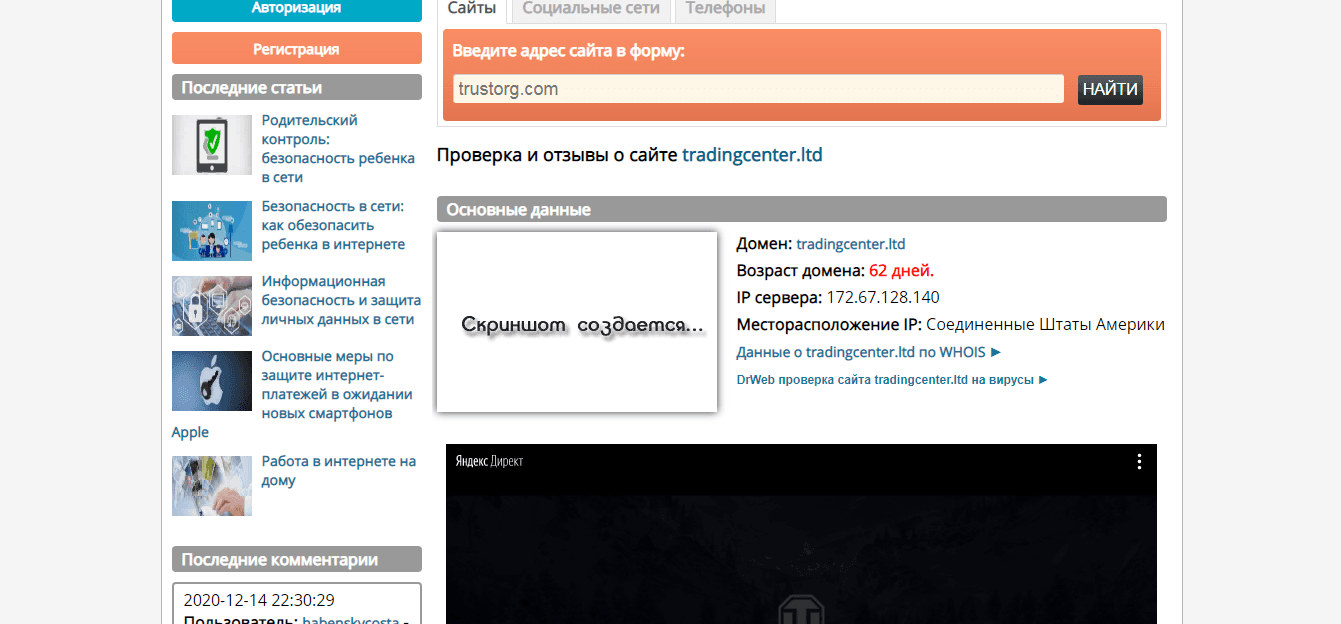
Task: Focus the site address input field
Action: click(x=758, y=89)
